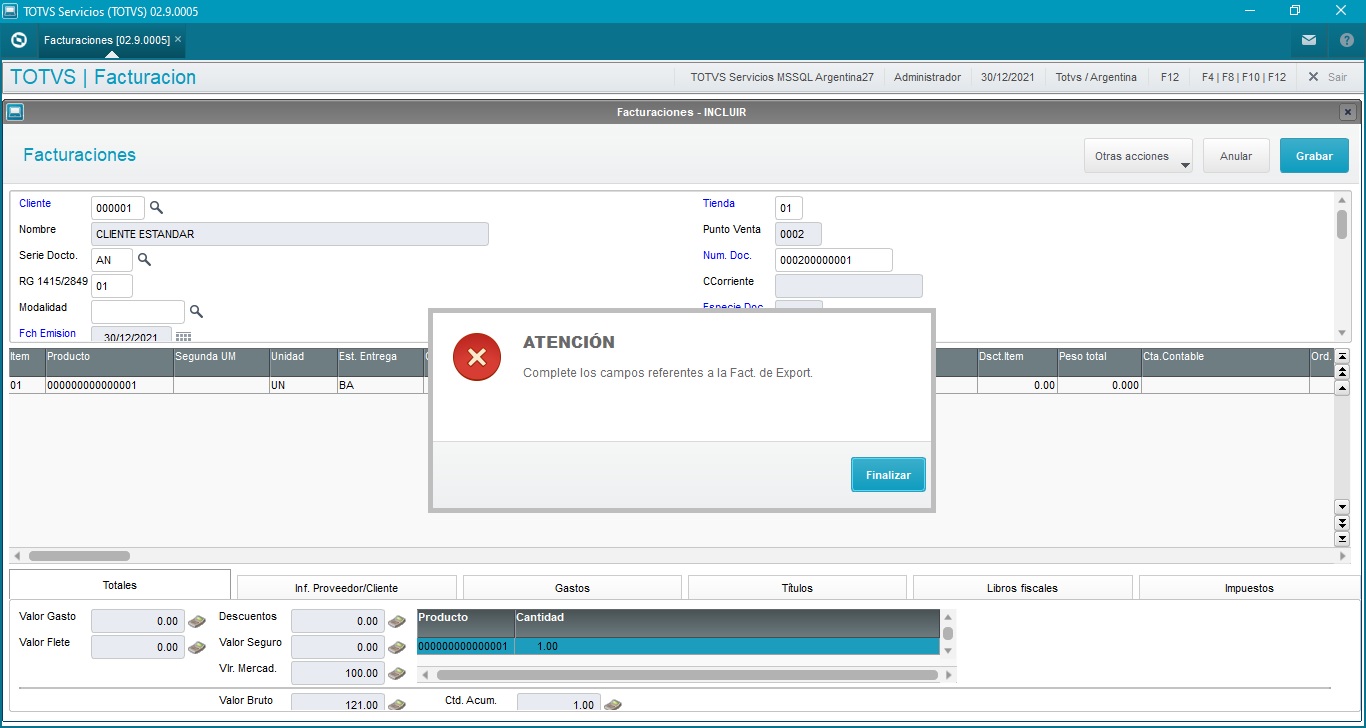Viewport: 1366px width, 728px height.
Task: Click the money icon beside Ctd. Acum.
Action: point(613,704)
